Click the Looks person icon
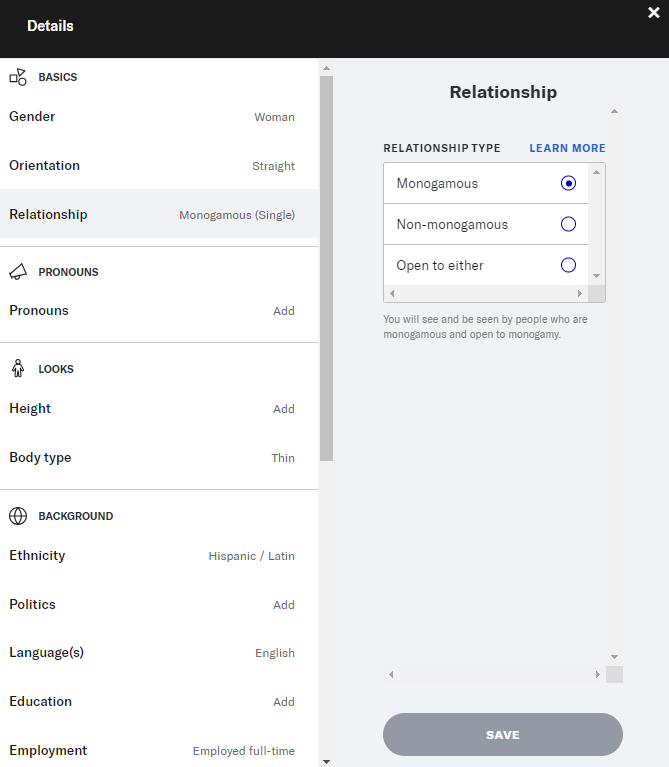669x767 pixels. (18, 369)
